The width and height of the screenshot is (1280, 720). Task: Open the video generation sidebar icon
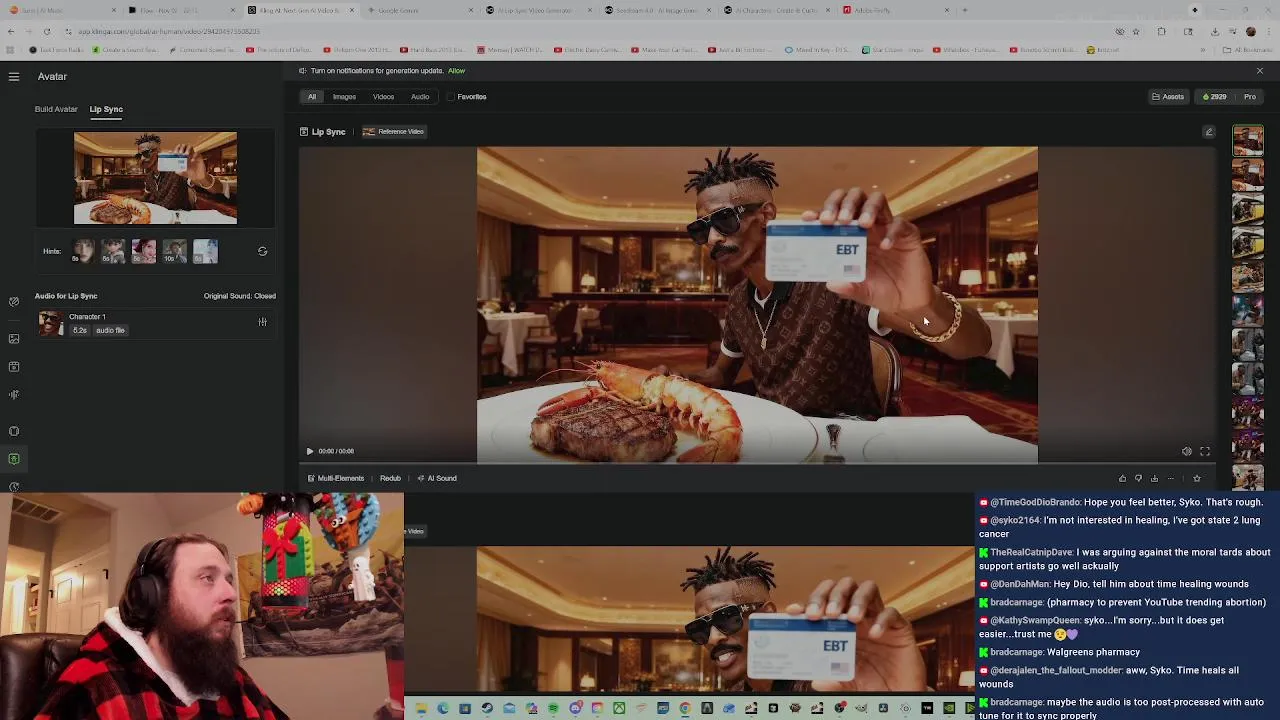(x=14, y=366)
